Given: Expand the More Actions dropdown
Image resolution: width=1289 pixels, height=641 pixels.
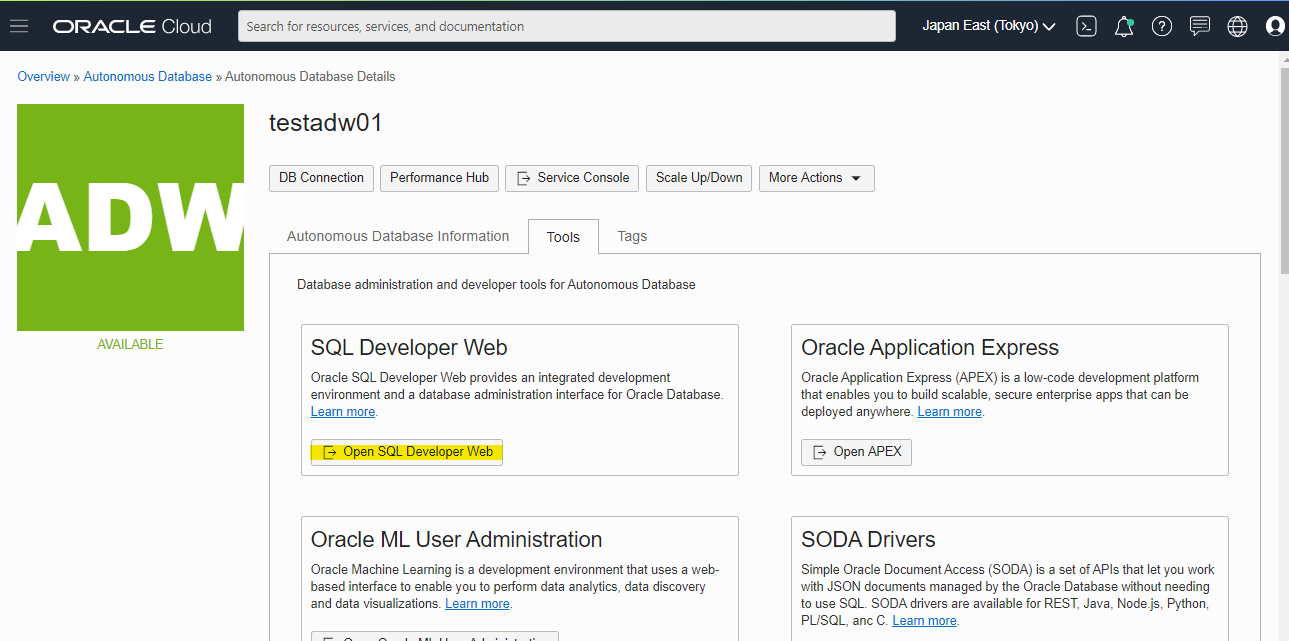Looking at the screenshot, I should [x=816, y=178].
